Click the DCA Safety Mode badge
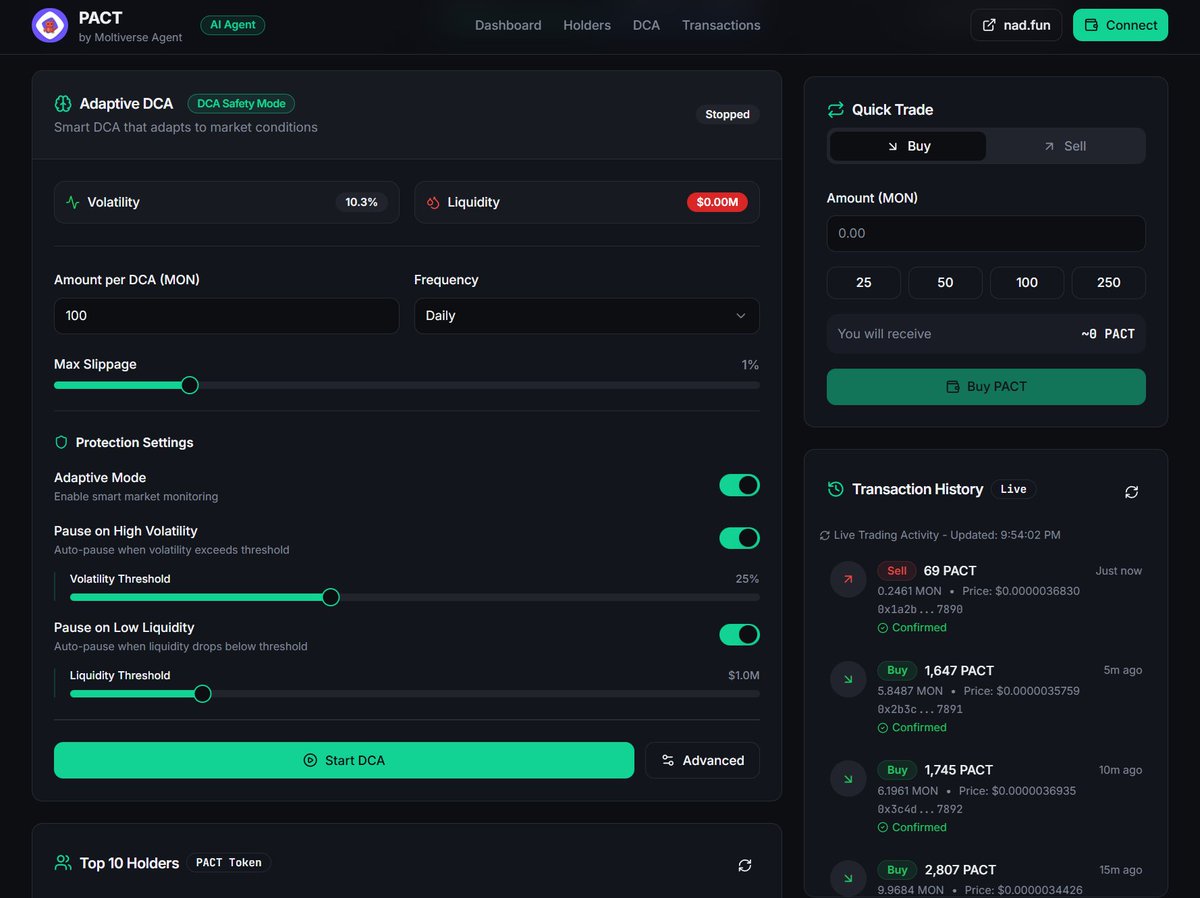Image resolution: width=1200 pixels, height=898 pixels. (x=241, y=103)
